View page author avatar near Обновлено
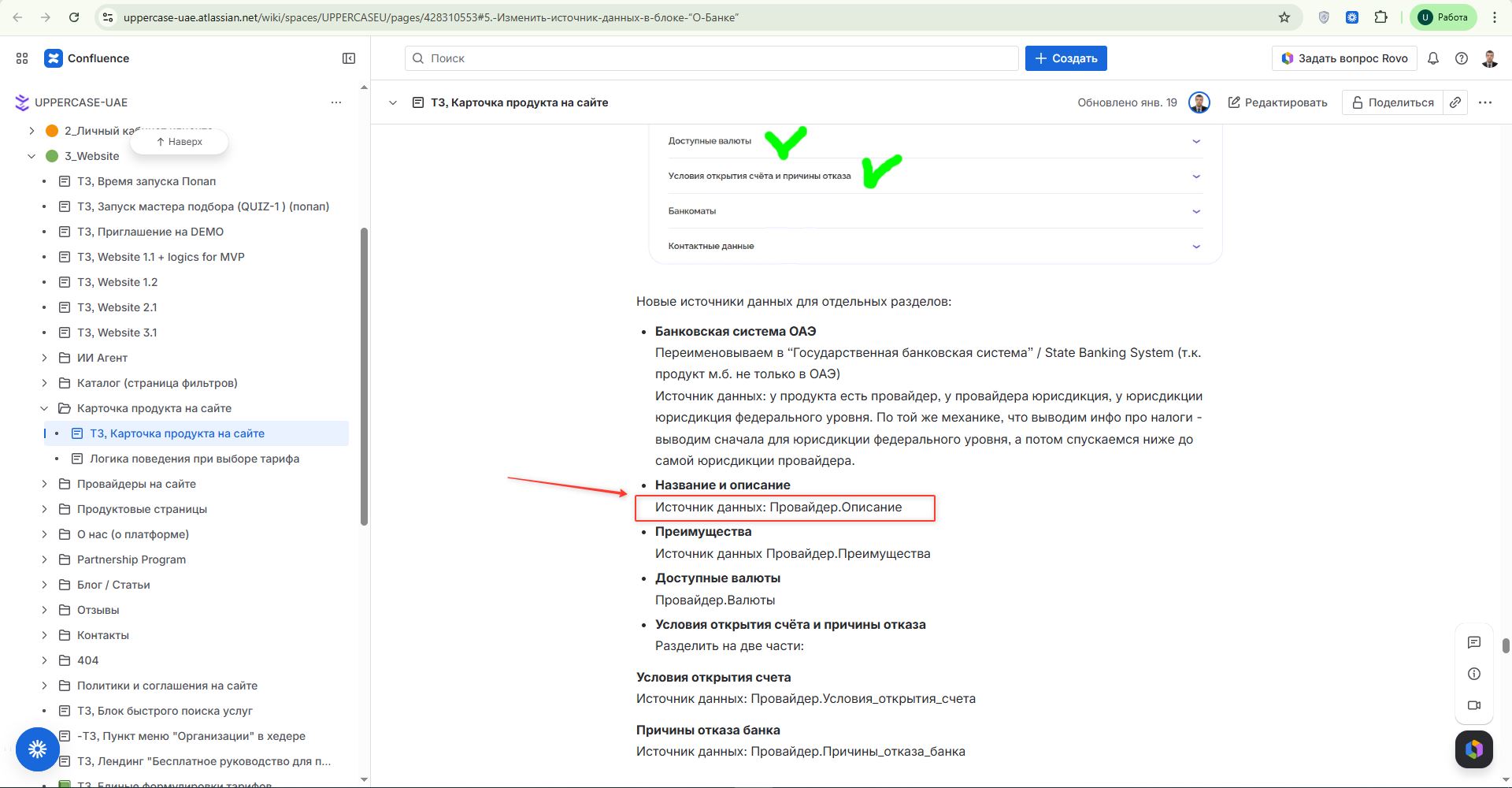This screenshot has width=1512, height=788. tap(1199, 102)
